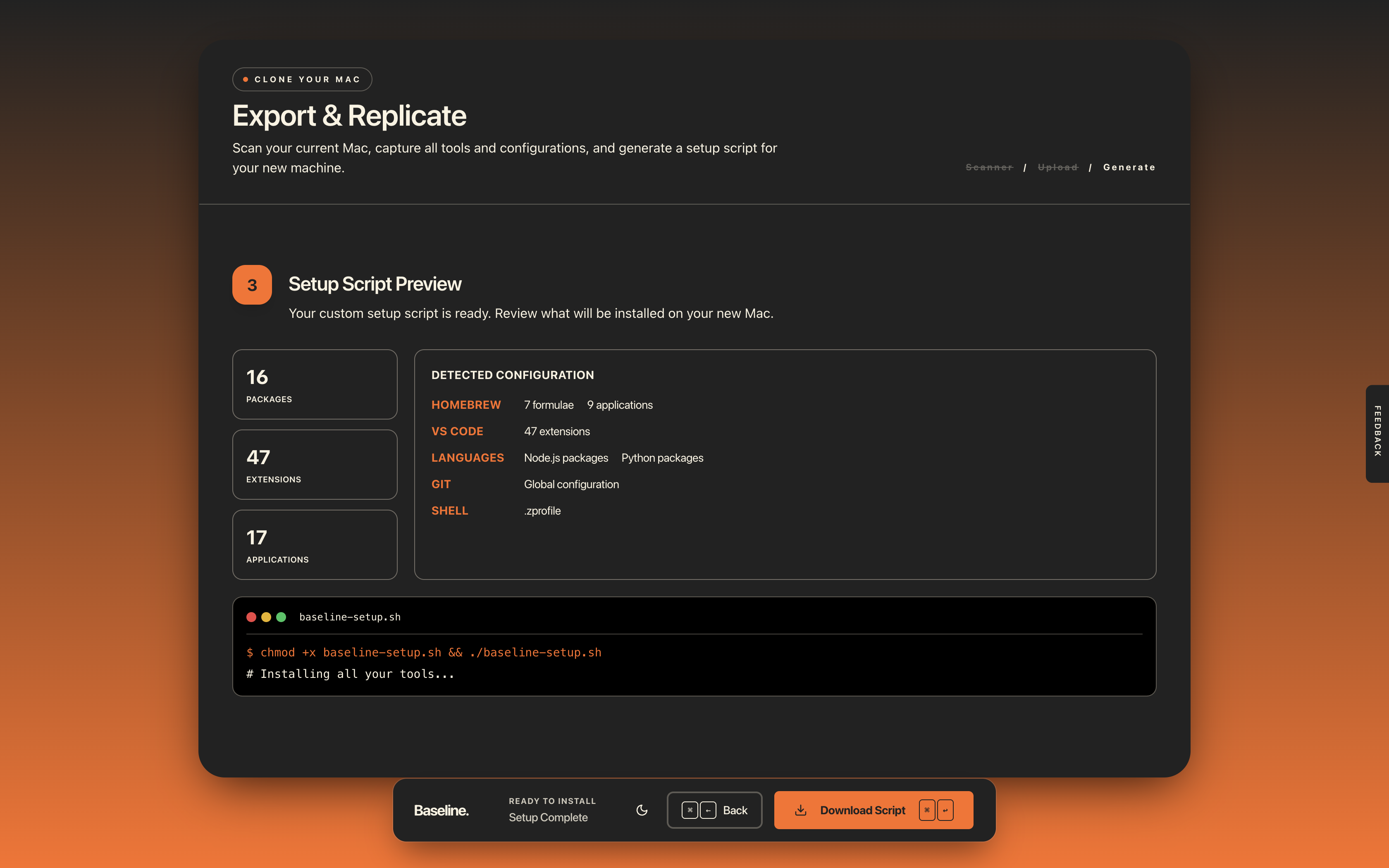Maximize the terminal using the green traffic light
This screenshot has width=1389, height=868.
281,617
